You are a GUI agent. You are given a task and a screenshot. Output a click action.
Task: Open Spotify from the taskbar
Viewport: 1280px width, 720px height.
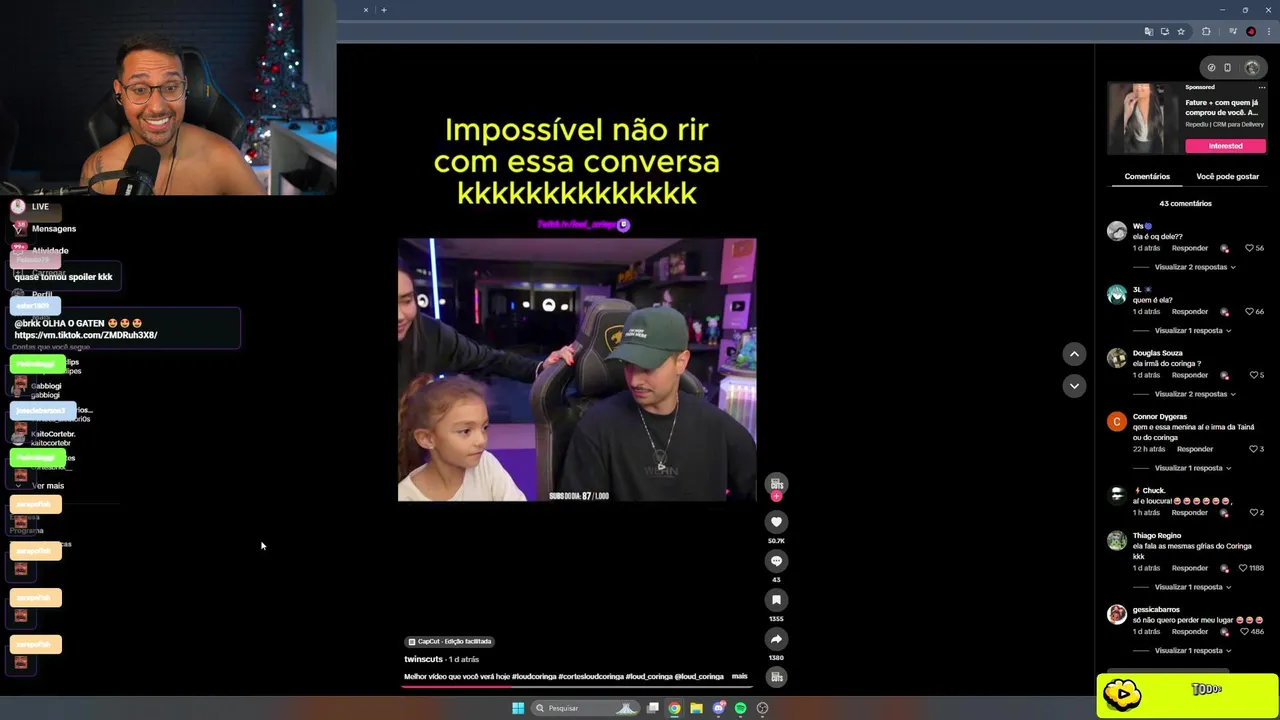[x=740, y=708]
